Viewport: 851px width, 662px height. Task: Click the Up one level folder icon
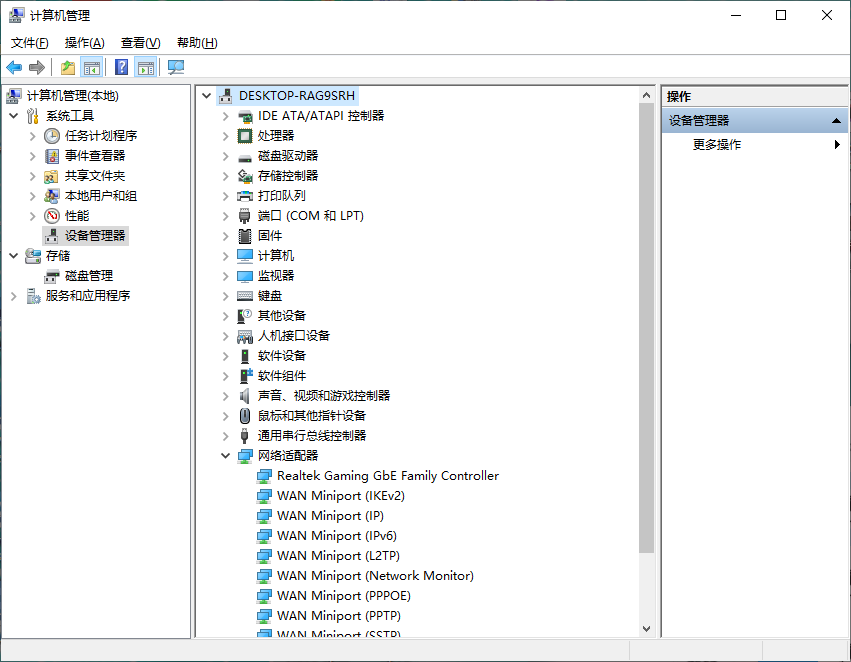[x=68, y=67]
